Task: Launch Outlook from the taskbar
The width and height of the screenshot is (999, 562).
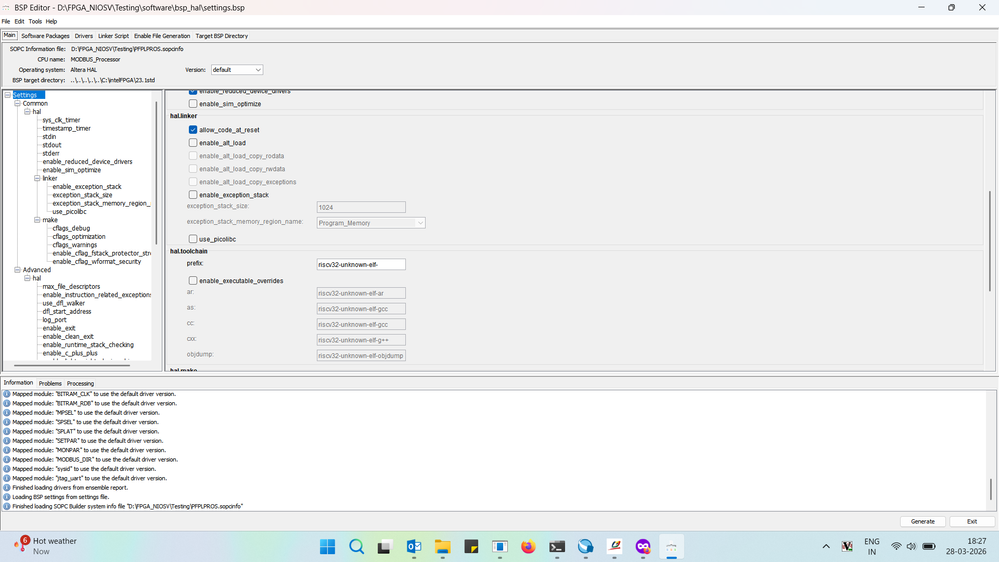Action: click(414, 547)
